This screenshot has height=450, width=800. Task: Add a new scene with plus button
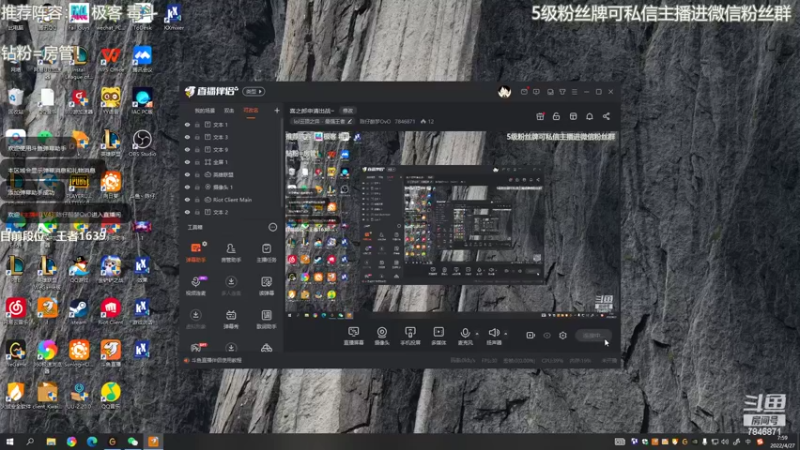[x=277, y=110]
